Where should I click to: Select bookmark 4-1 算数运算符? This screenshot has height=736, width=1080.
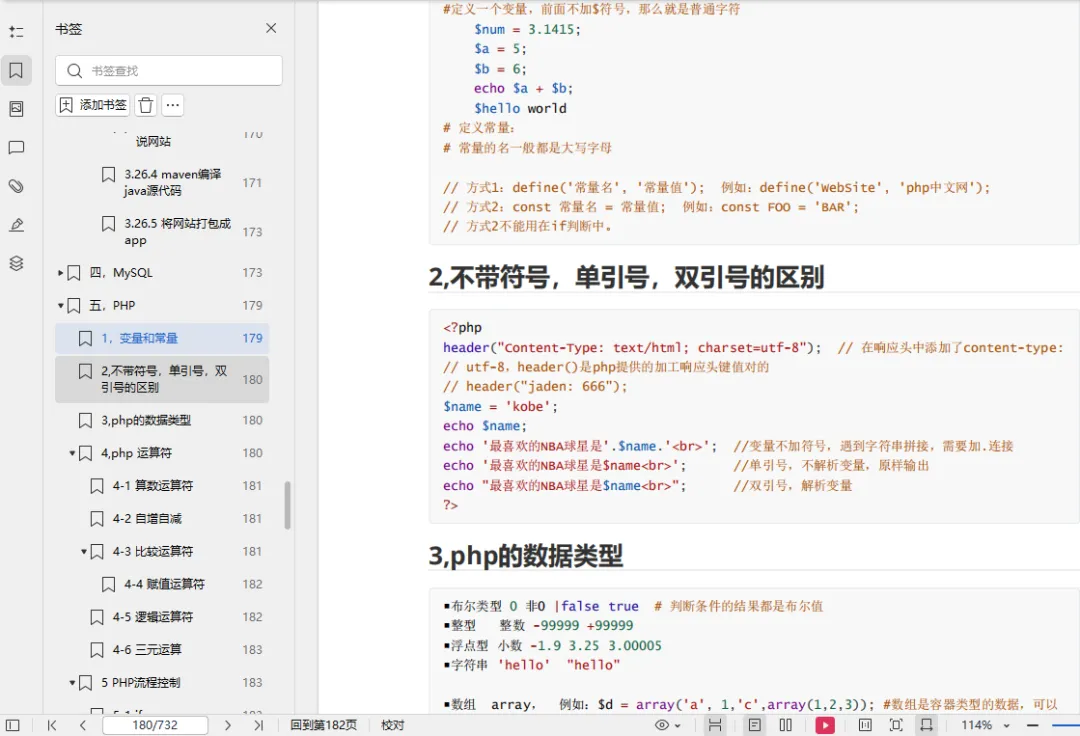point(152,485)
